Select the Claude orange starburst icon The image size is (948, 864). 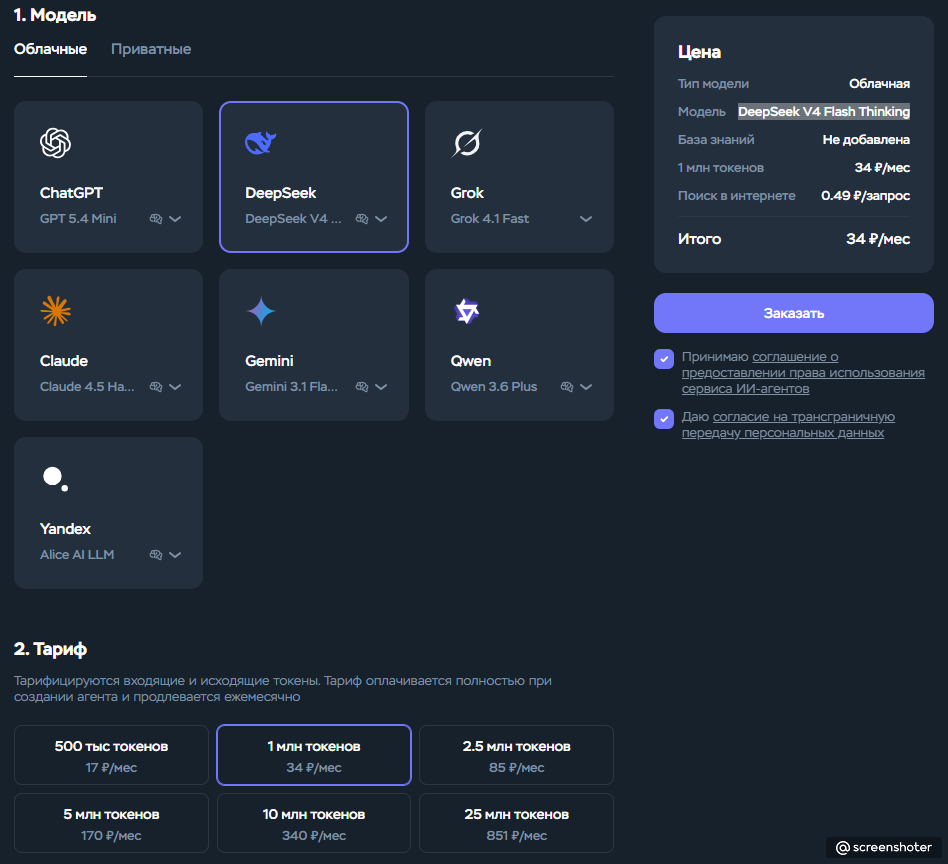click(x=56, y=311)
